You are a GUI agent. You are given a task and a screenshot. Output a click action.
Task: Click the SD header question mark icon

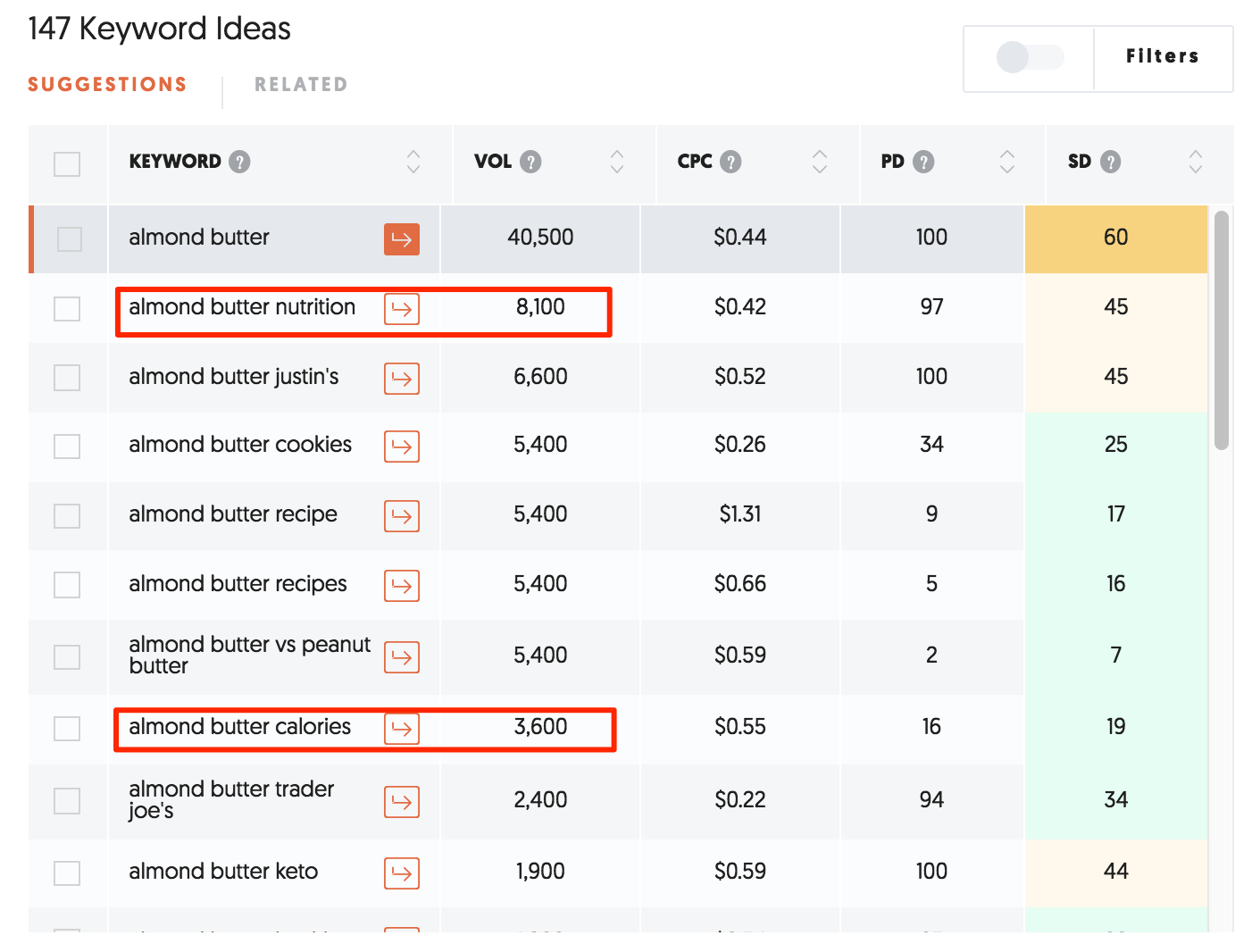pos(1111,162)
